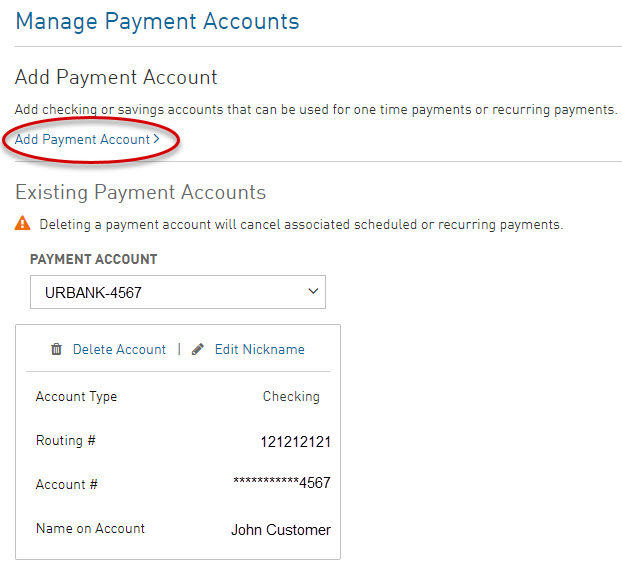The width and height of the screenshot is (622, 577).
Task: Click the chevron after Add Payment Account
Action: coord(157,140)
